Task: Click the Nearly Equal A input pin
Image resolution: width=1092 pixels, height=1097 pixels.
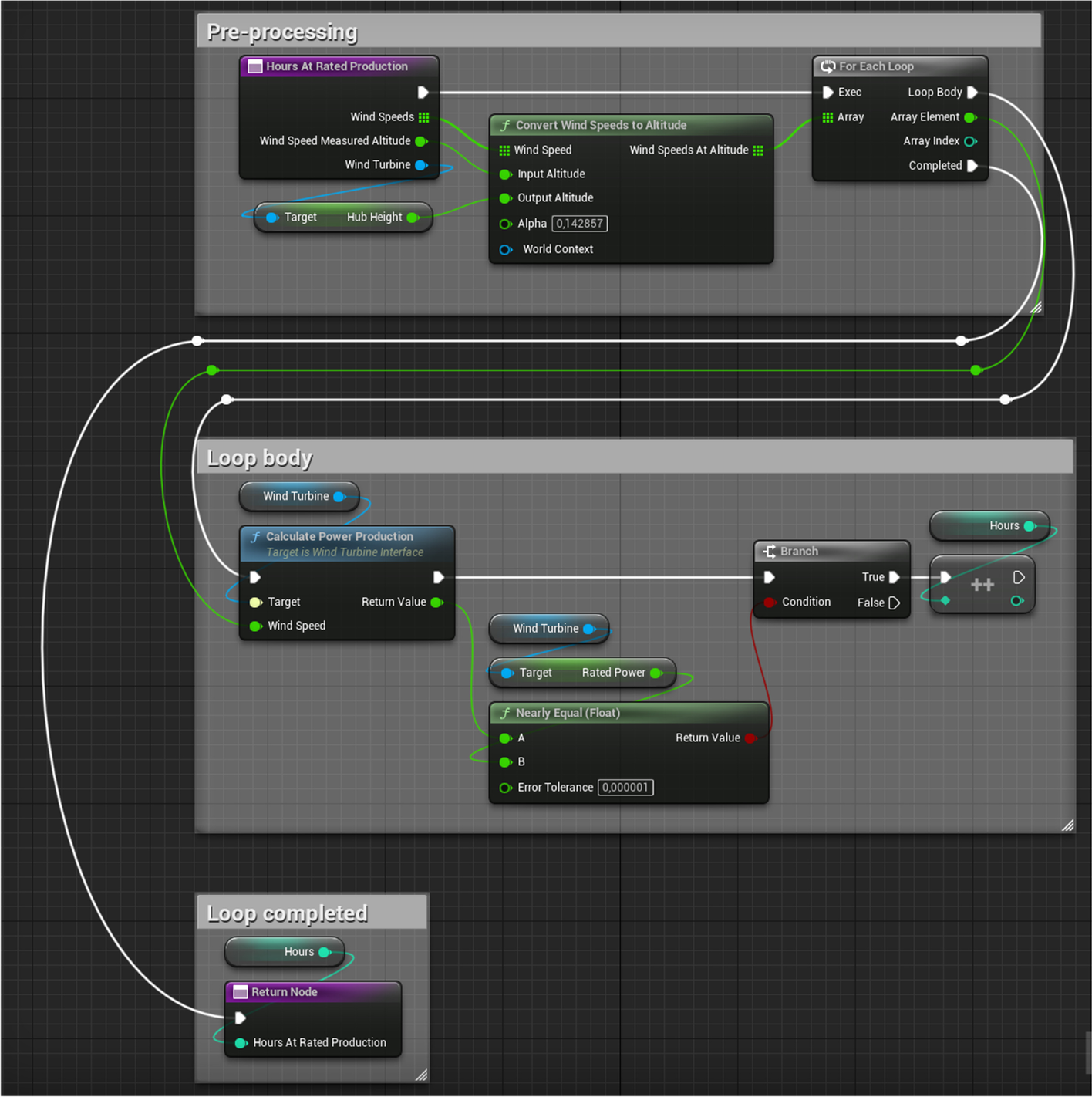Action: tap(505, 738)
